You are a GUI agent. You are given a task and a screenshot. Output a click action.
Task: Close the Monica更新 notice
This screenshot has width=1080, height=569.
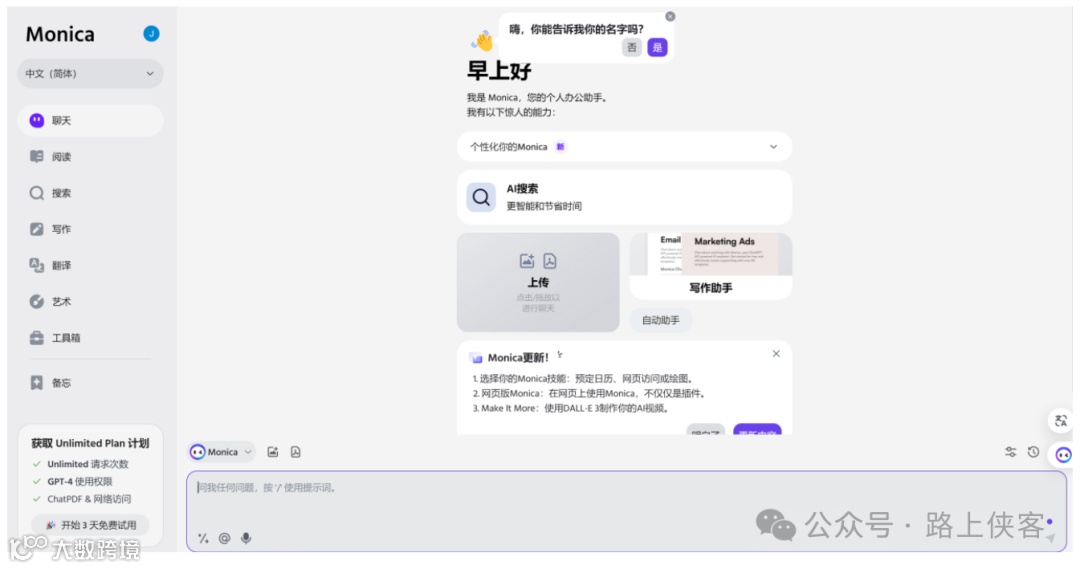click(x=776, y=353)
